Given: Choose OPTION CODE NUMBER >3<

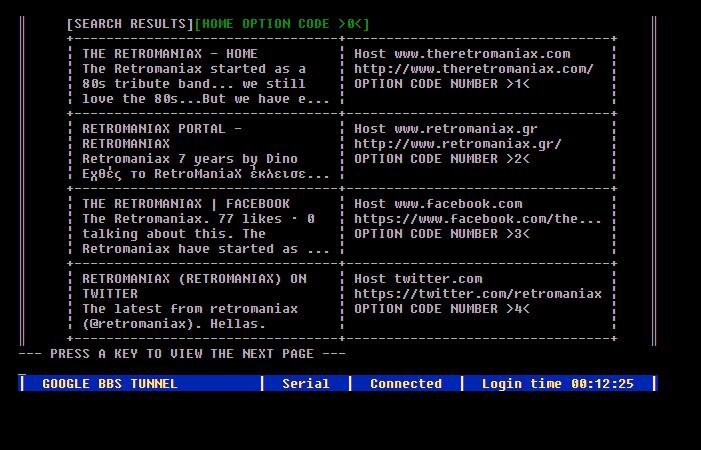Looking at the screenshot, I should (x=442, y=234).
